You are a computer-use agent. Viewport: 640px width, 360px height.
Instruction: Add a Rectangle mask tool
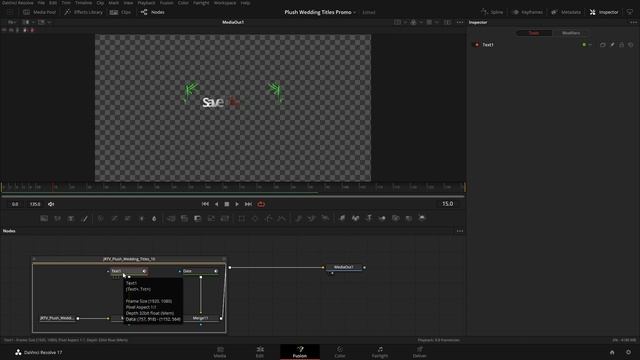(242, 218)
